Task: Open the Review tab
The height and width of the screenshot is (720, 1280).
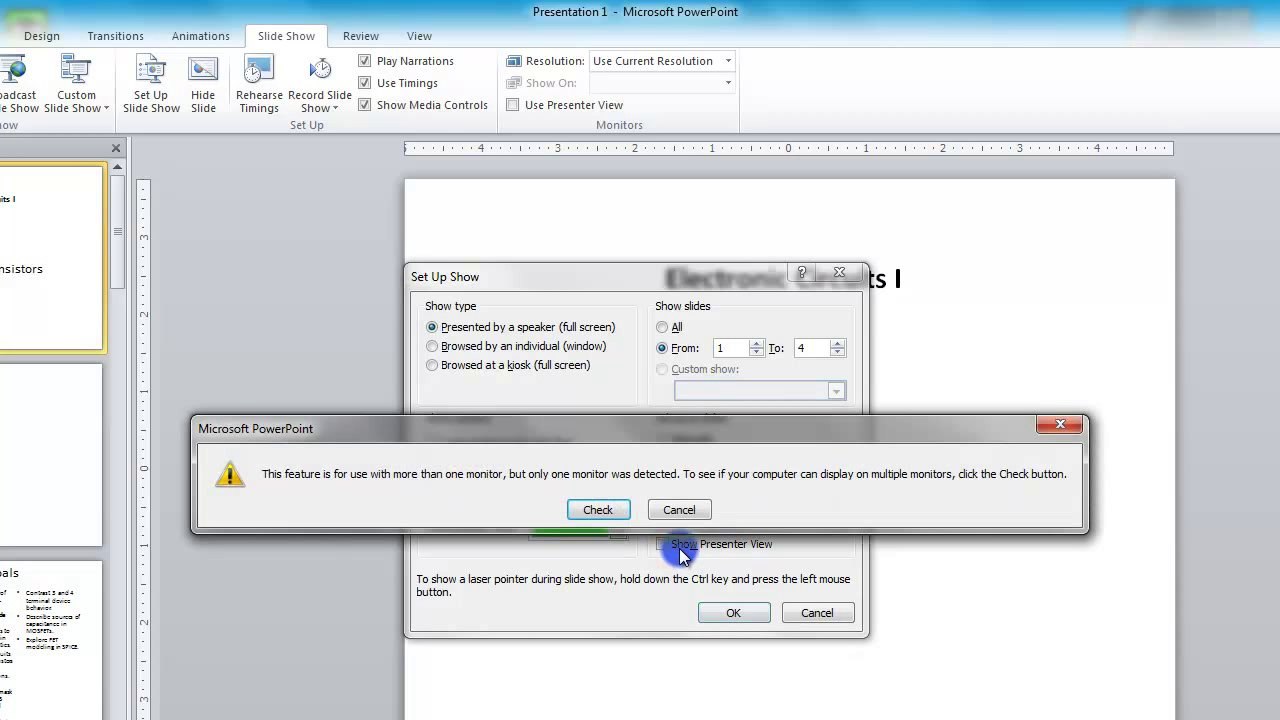Action: point(361,36)
